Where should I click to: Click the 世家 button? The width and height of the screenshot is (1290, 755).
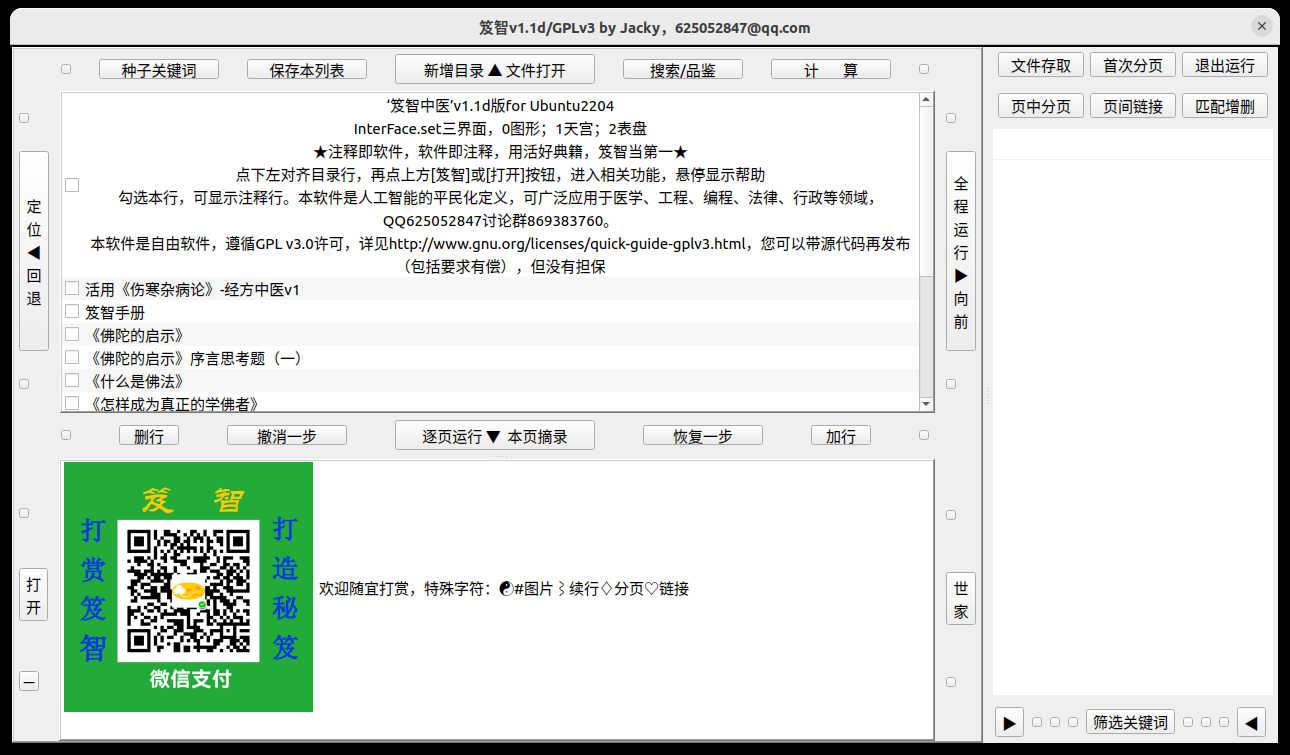click(x=961, y=598)
